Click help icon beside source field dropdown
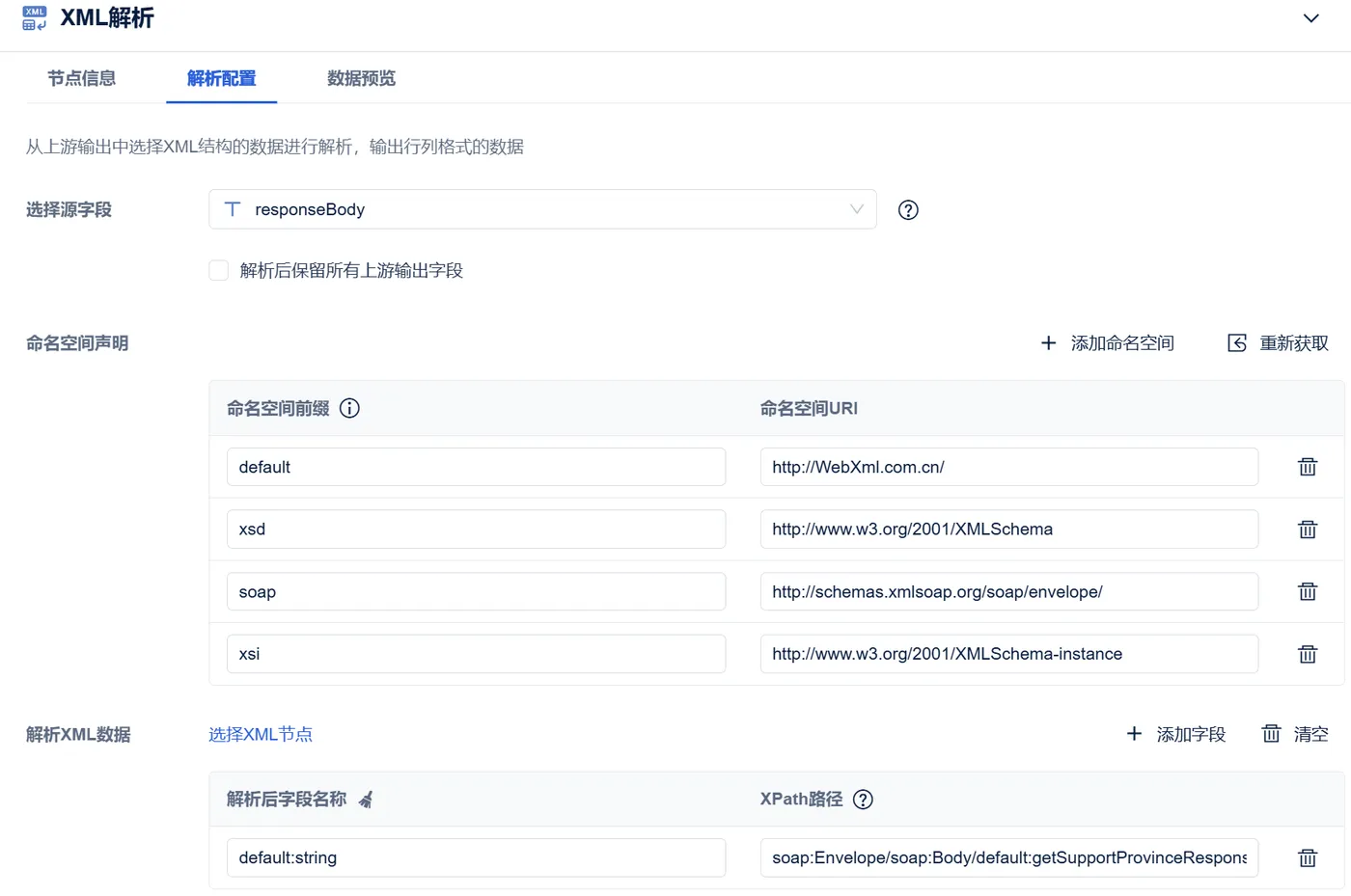Screen dimensions: 1351x896 click(908, 210)
